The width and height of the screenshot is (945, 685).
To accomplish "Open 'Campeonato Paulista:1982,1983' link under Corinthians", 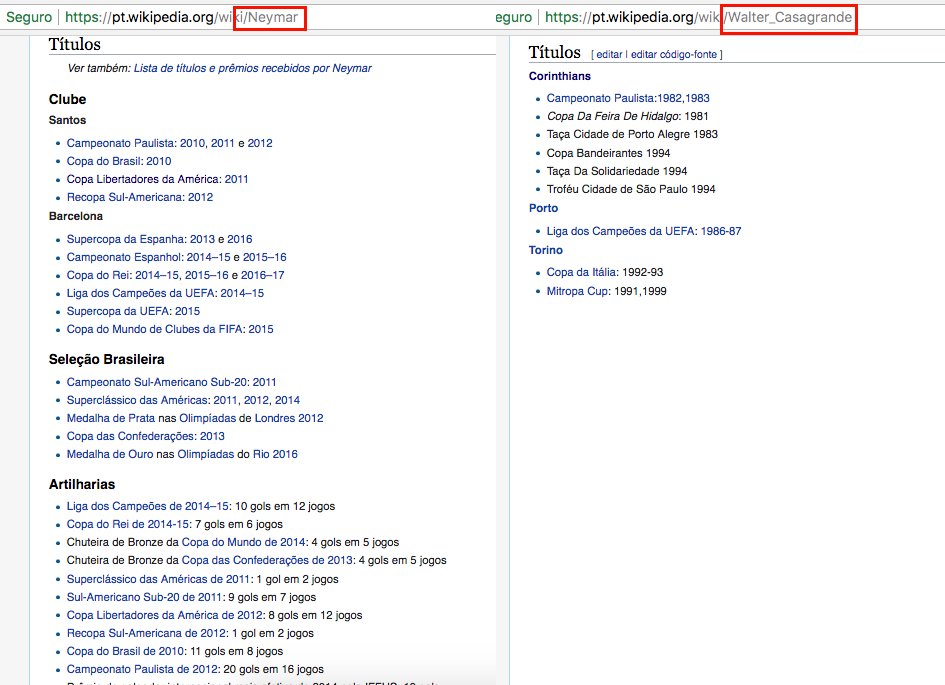I will pyautogui.click(x=628, y=98).
